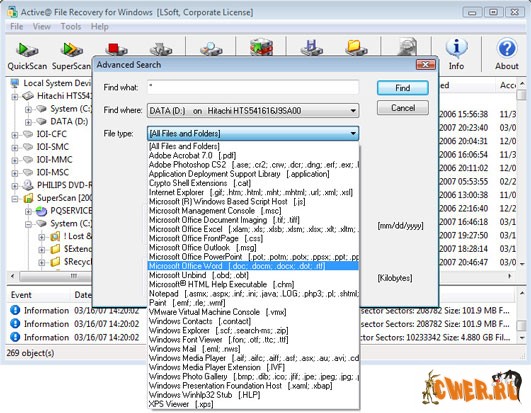Choose Paint [.emf; .rle; .wmf] option

[253, 303]
